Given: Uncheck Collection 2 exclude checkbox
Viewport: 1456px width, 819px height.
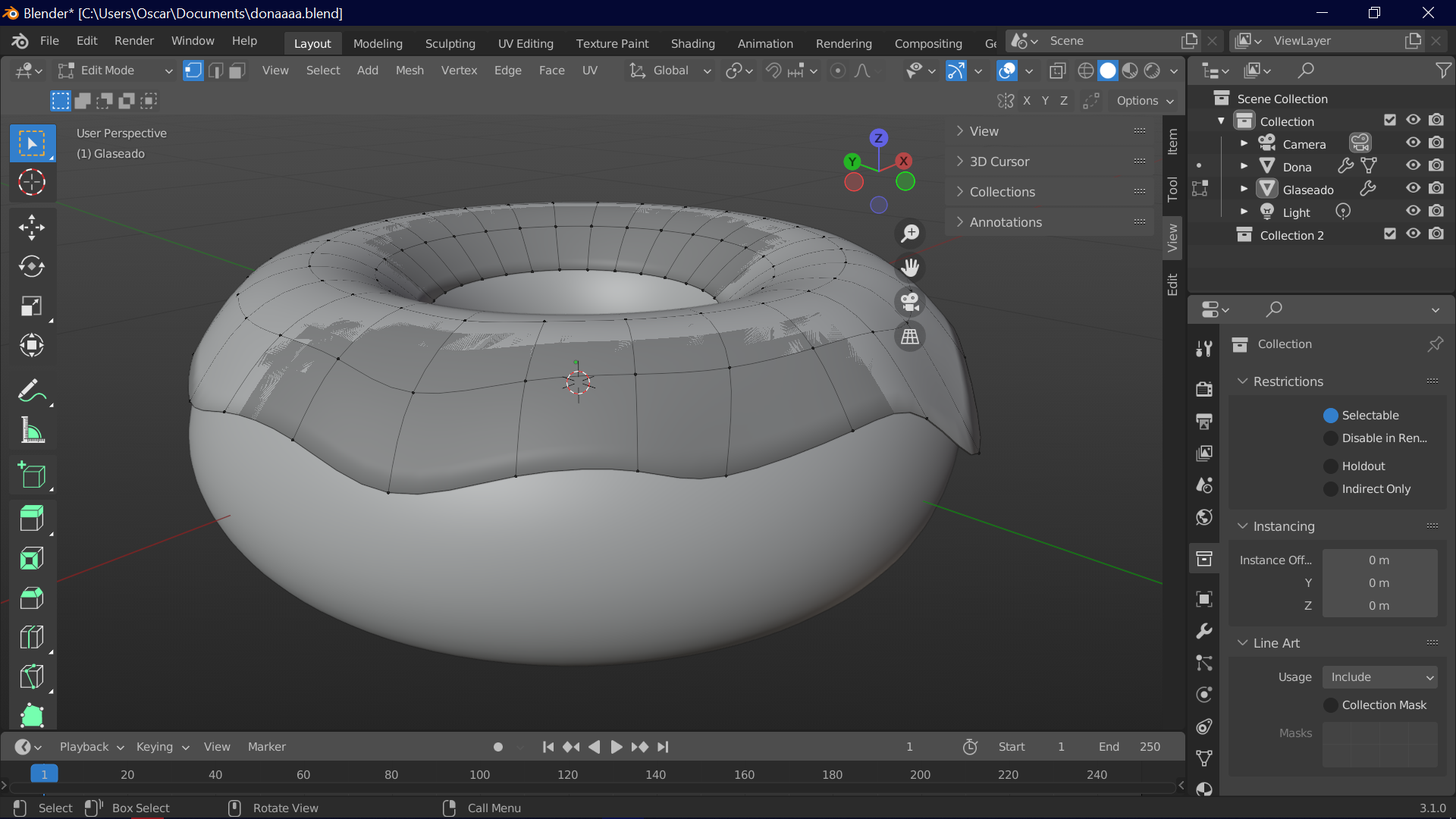Looking at the screenshot, I should pos(1389,234).
